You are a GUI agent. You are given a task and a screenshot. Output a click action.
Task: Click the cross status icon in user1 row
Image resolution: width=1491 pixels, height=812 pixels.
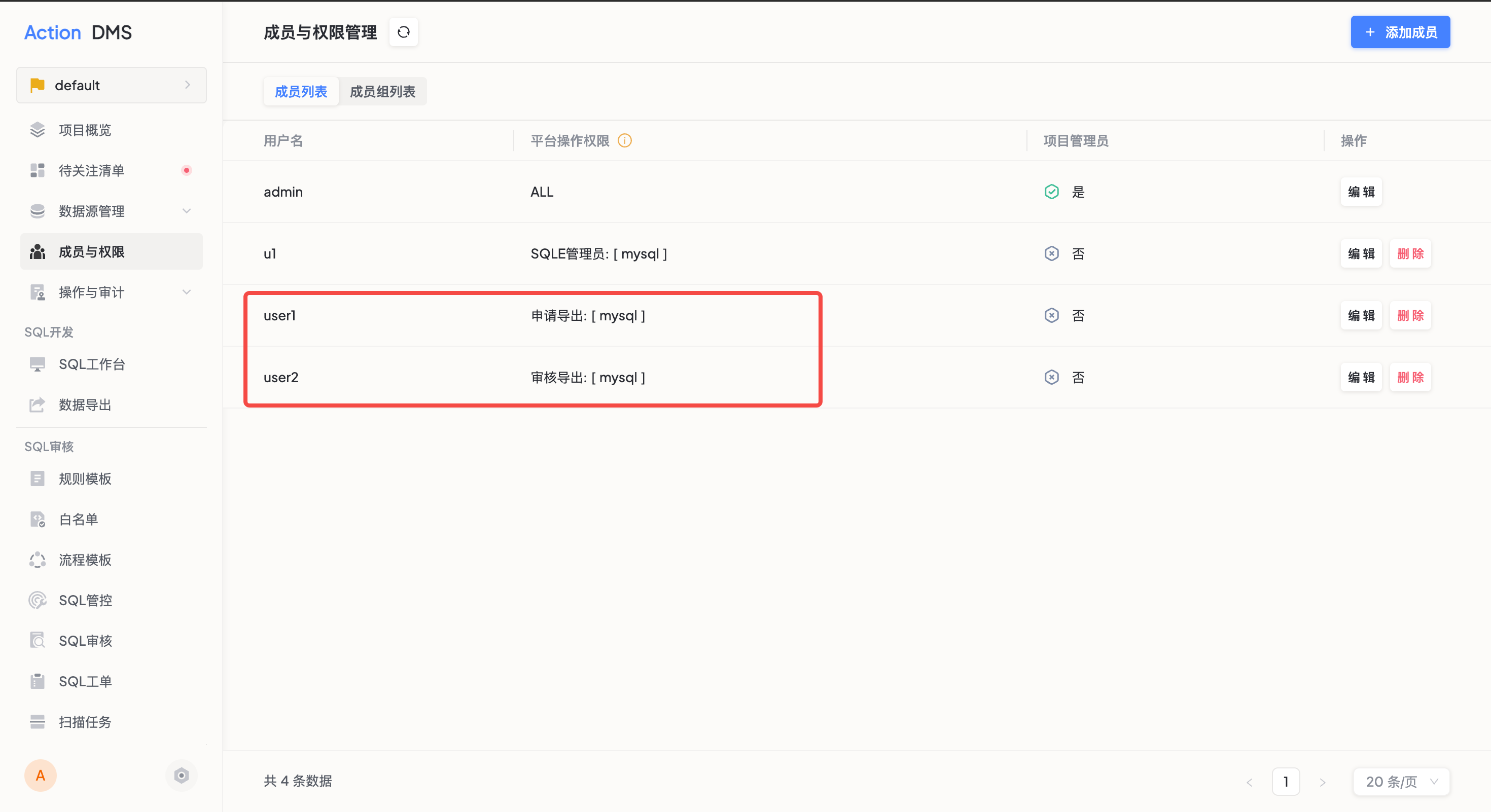click(x=1052, y=316)
